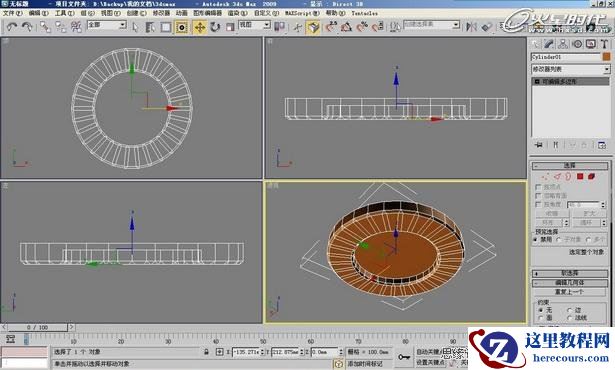
Task: Open the Tentacles menu
Action: 364,13
